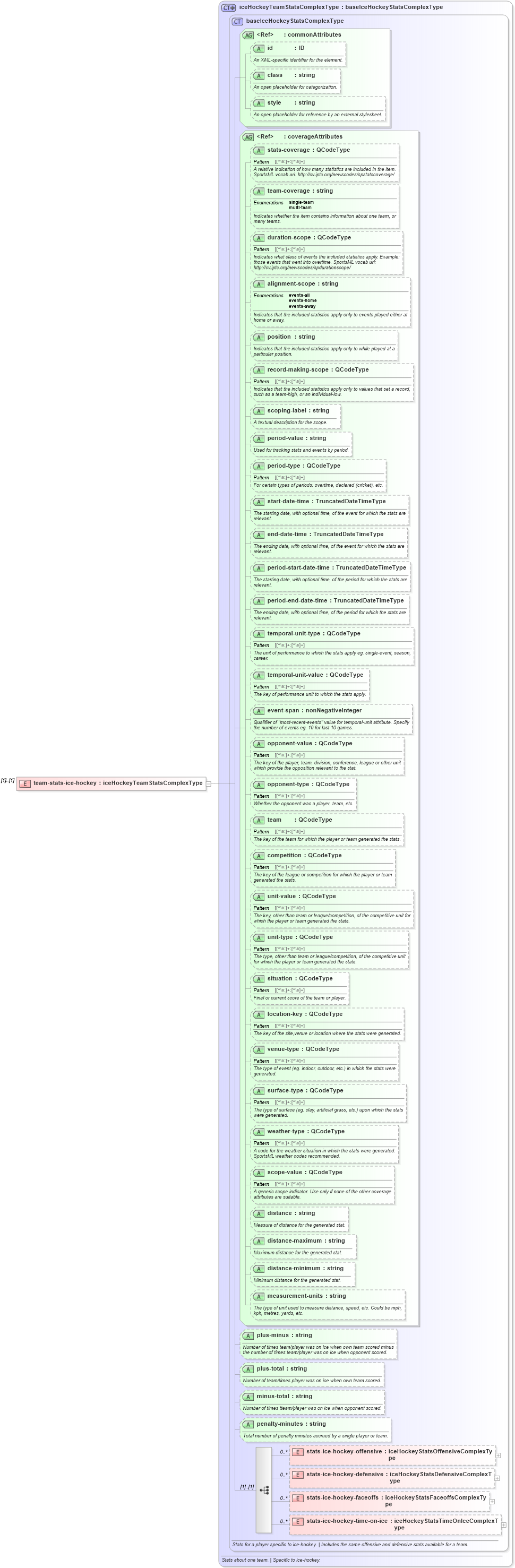Image resolution: width=515 pixels, height=1568 pixels.
Task: Click the sequence compositor icon
Action: tap(263, 1490)
